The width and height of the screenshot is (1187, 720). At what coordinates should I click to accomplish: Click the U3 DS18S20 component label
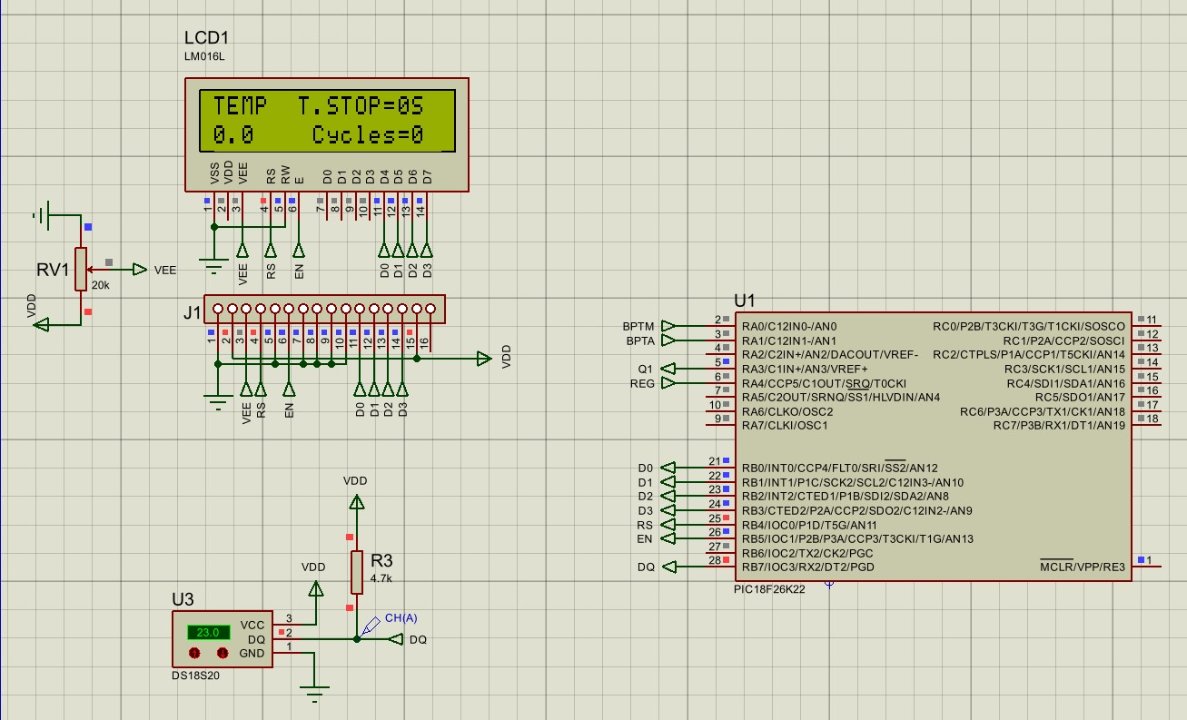(x=183, y=599)
